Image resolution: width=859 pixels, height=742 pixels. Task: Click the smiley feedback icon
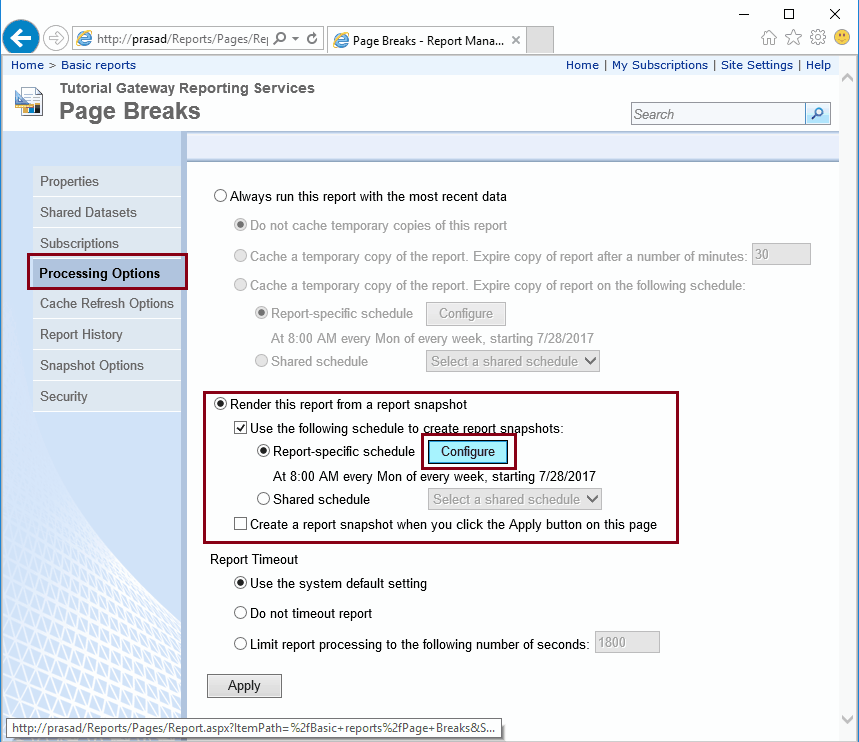[843, 36]
